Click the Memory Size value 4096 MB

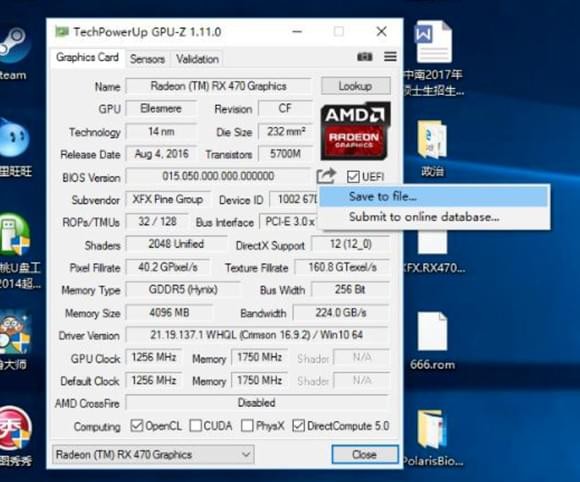pos(169,313)
